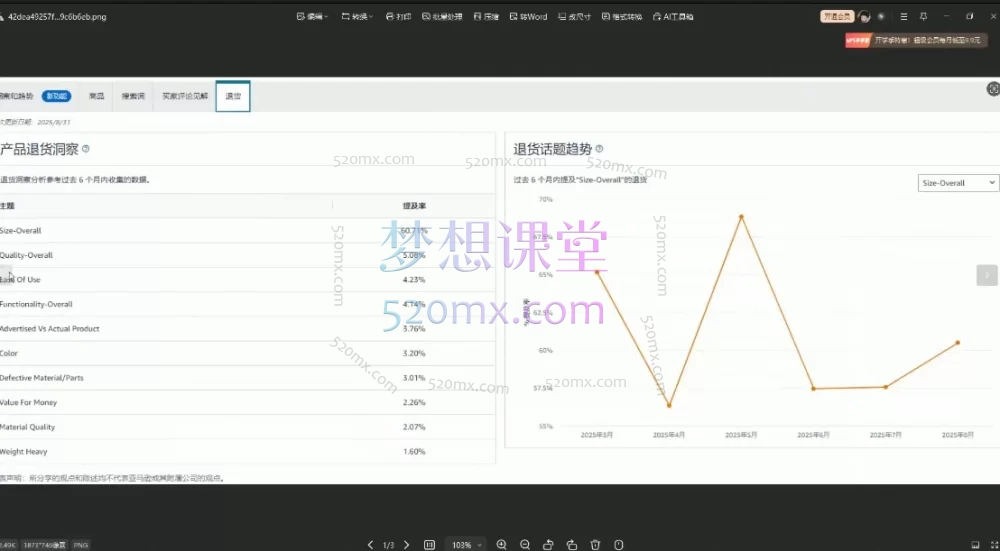This screenshot has height=551, width=1000.
Task: Click the 批量处理 (Batch) toolbar button
Action: (442, 17)
